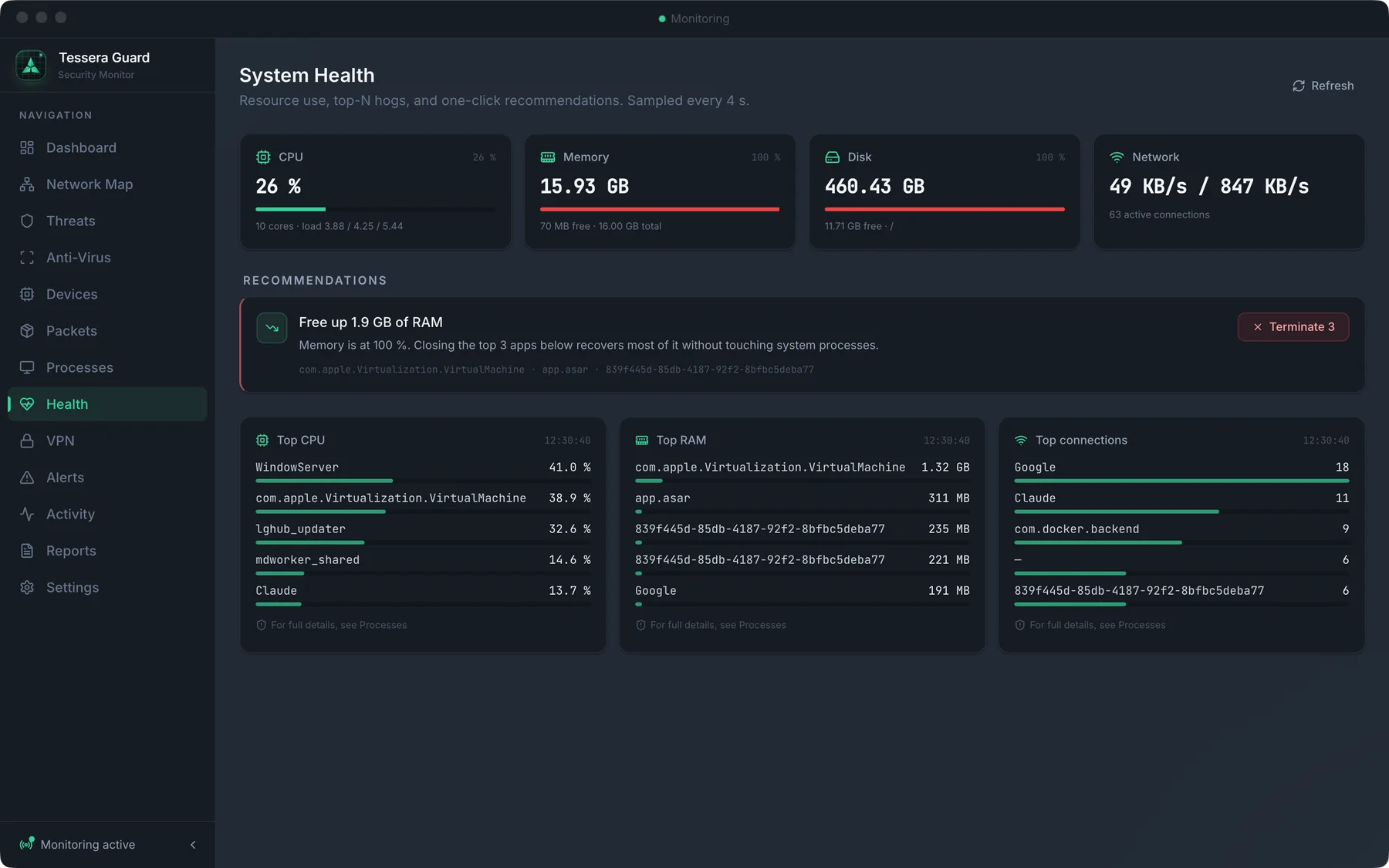Click the mdworker_shared process row
Viewport: 1389px width, 868px height.
pos(423,563)
